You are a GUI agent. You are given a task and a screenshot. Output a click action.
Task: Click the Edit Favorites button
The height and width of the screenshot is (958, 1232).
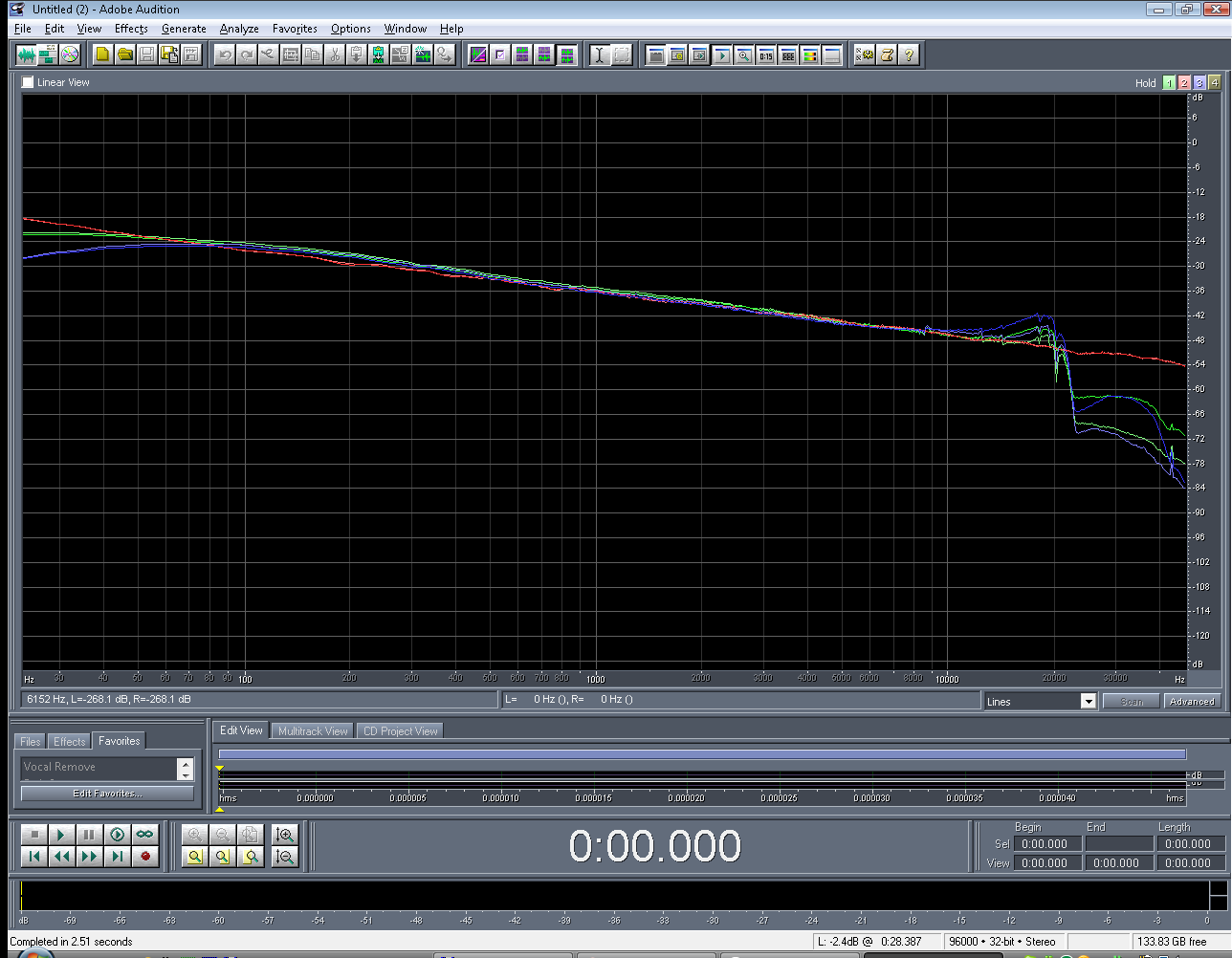(x=107, y=794)
